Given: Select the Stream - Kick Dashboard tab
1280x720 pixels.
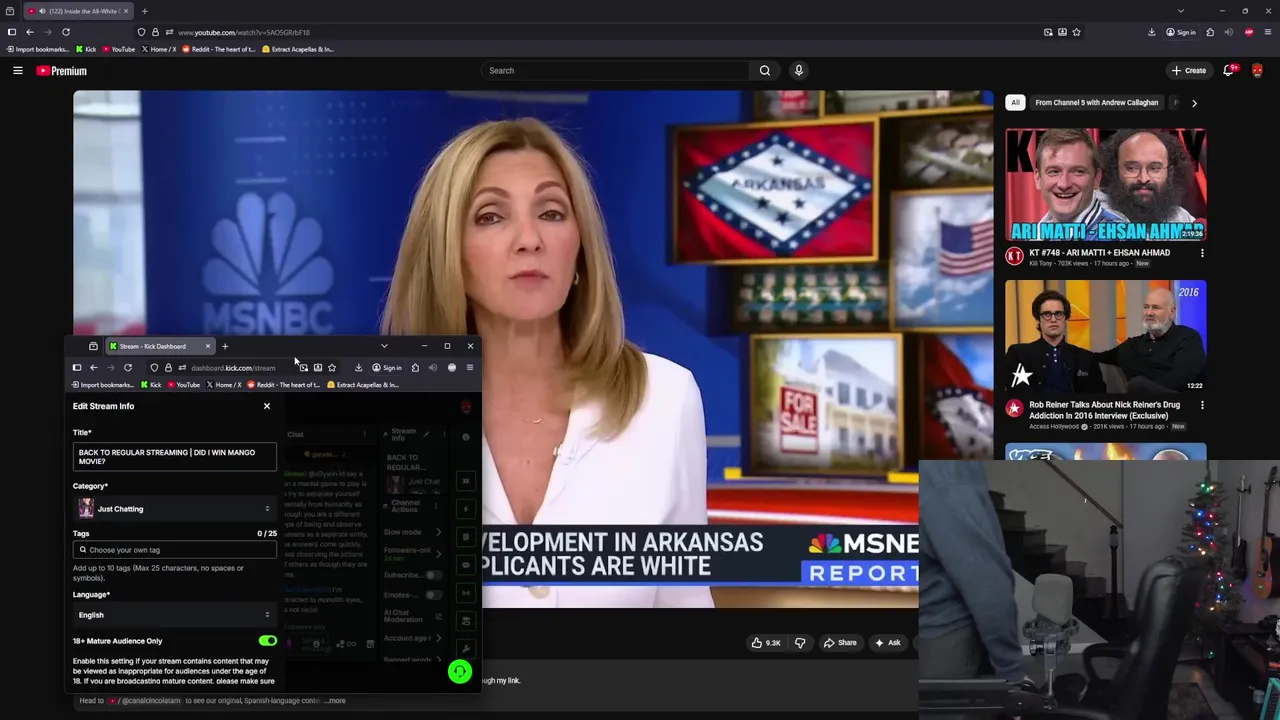Looking at the screenshot, I should (160, 346).
